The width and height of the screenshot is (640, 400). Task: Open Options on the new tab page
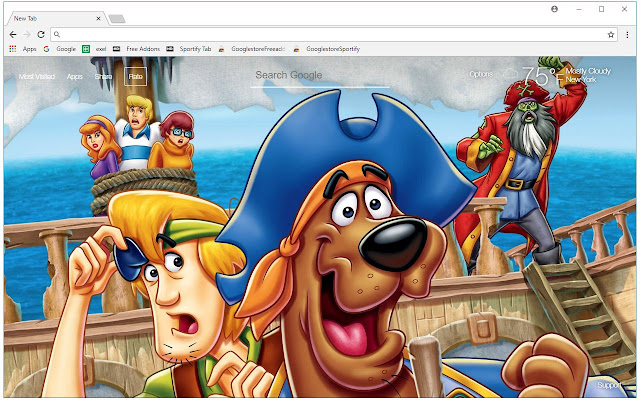tap(481, 74)
